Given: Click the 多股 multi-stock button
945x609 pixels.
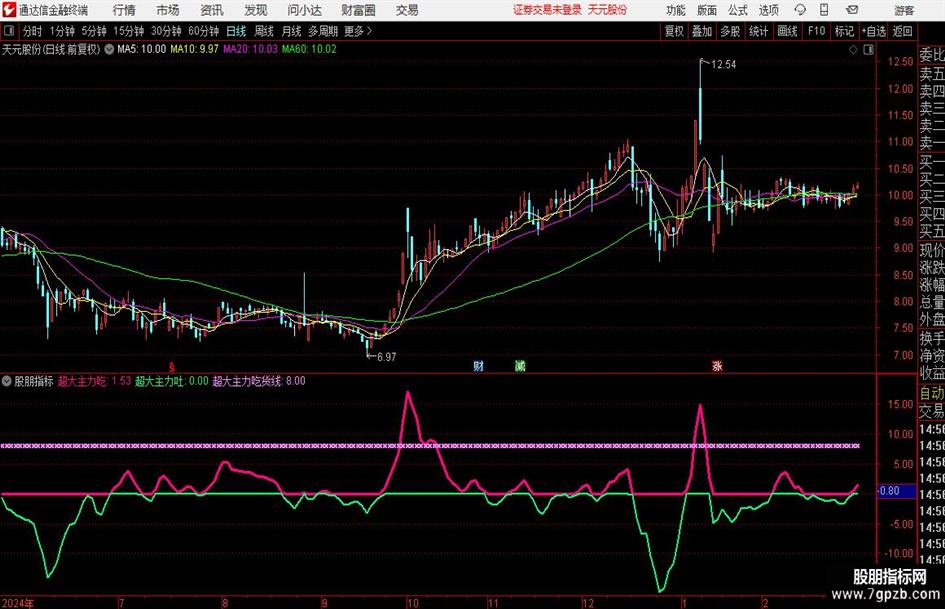Looking at the screenshot, I should tap(730, 31).
